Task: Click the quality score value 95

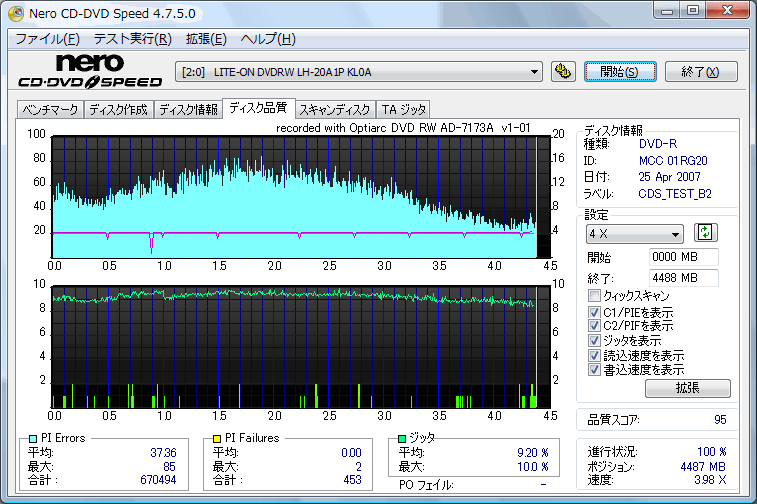Action: 720,420
